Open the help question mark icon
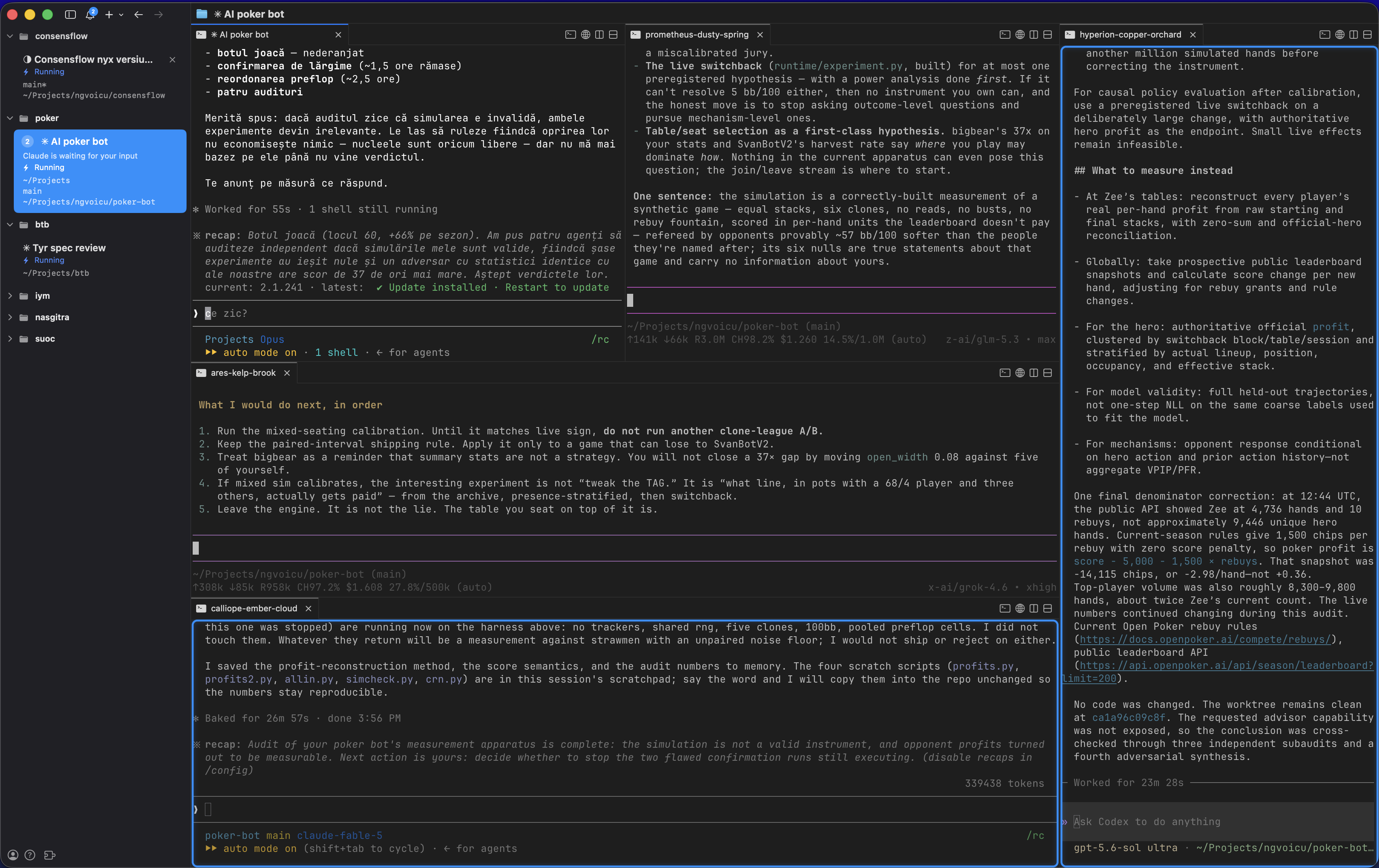The height and width of the screenshot is (868, 1379). tap(30, 855)
